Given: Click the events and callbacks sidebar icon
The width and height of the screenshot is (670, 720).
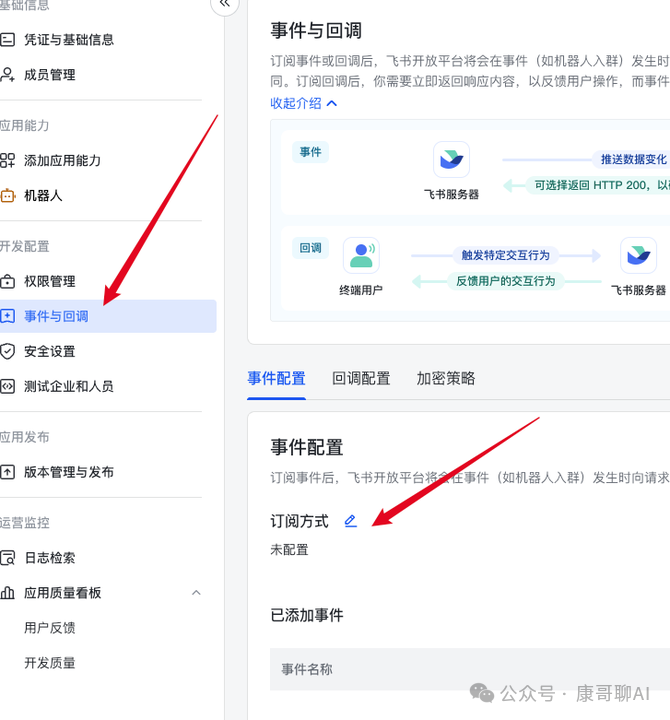Looking at the screenshot, I should click(7, 316).
